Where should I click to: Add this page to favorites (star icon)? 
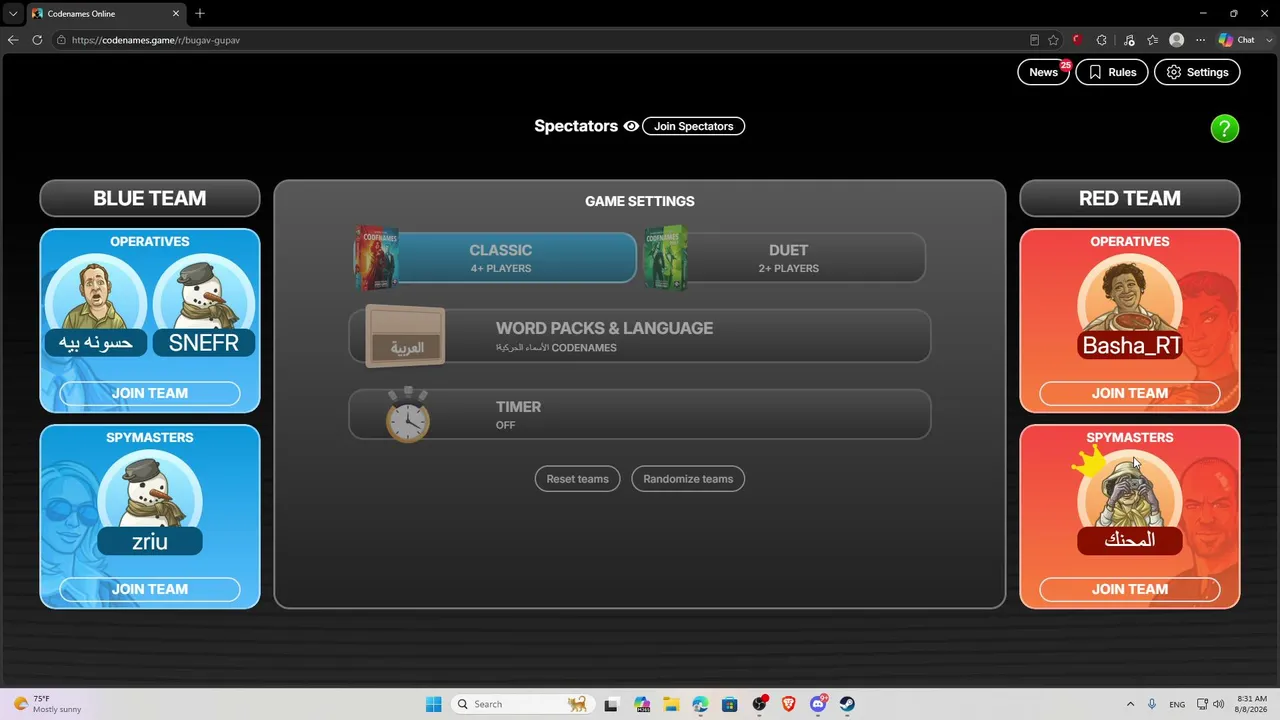pyautogui.click(x=1053, y=40)
